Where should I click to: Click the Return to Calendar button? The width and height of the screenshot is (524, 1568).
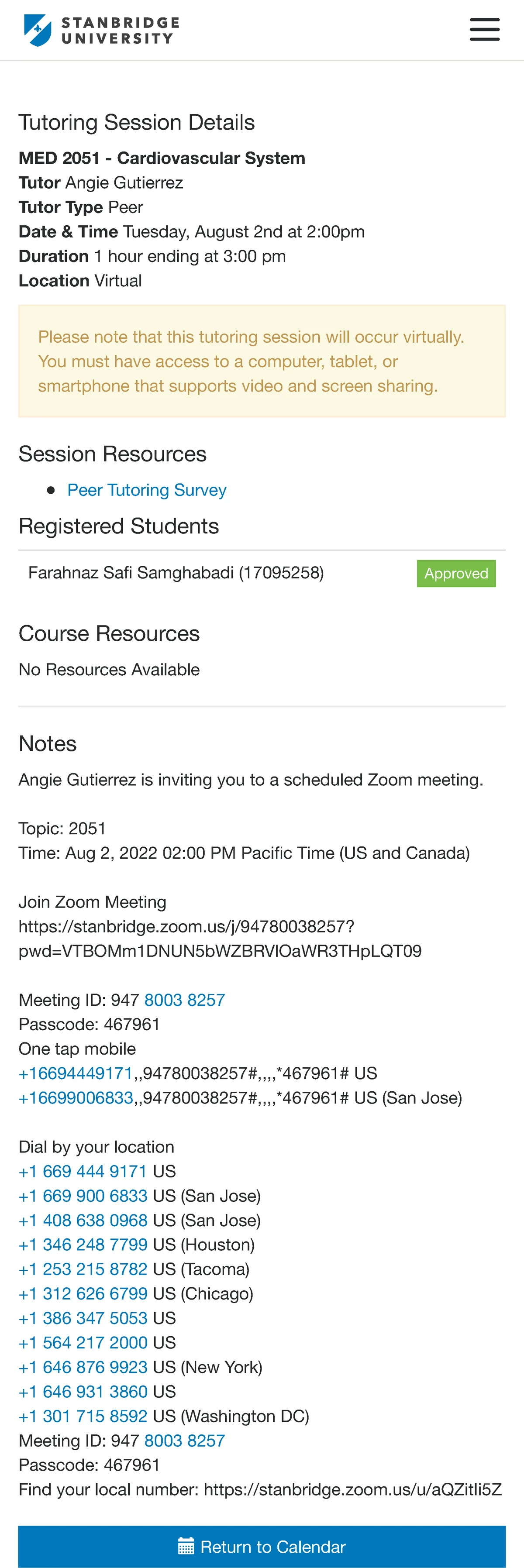(x=262, y=1546)
